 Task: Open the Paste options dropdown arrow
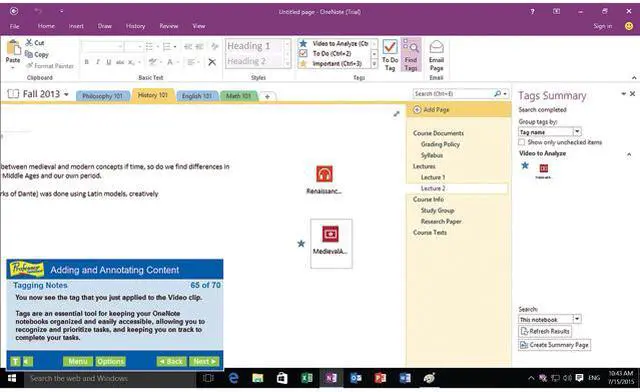tap(13, 68)
